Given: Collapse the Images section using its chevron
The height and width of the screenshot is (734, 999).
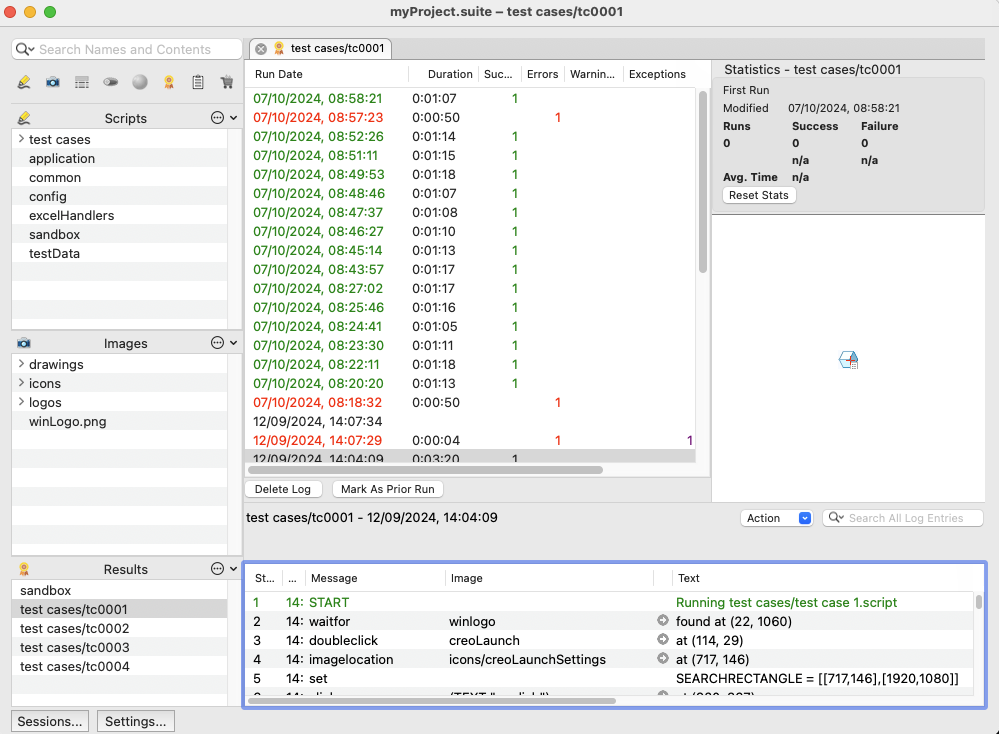Looking at the screenshot, I should 234,343.
